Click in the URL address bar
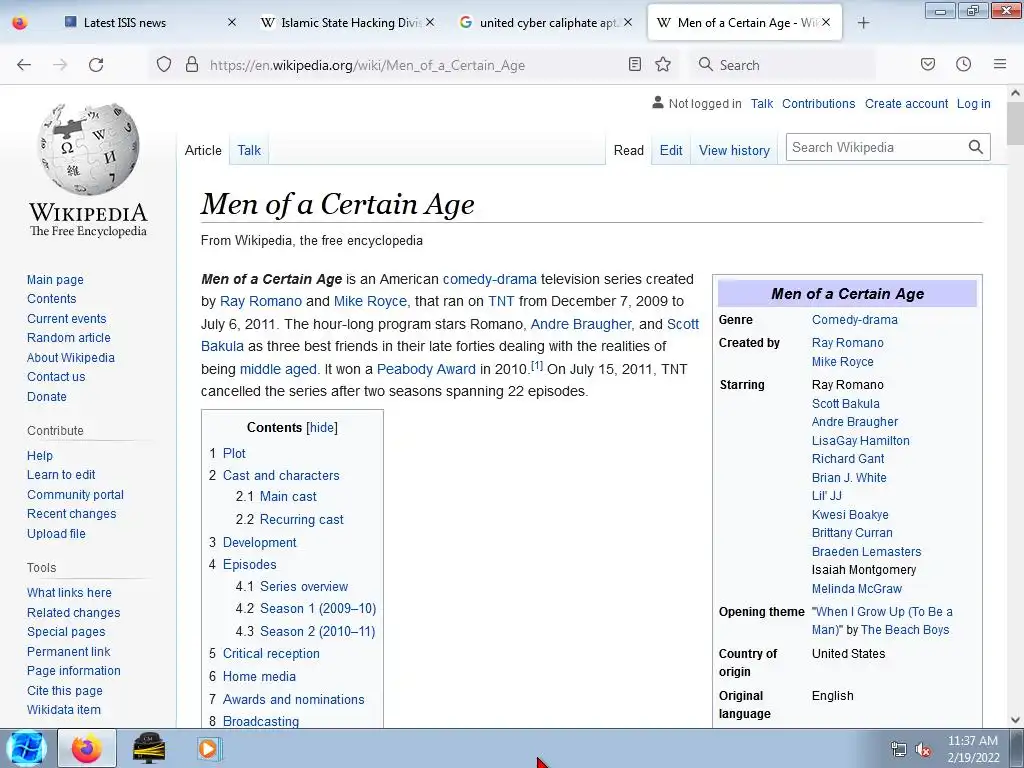The height and width of the screenshot is (768, 1024). (413, 65)
